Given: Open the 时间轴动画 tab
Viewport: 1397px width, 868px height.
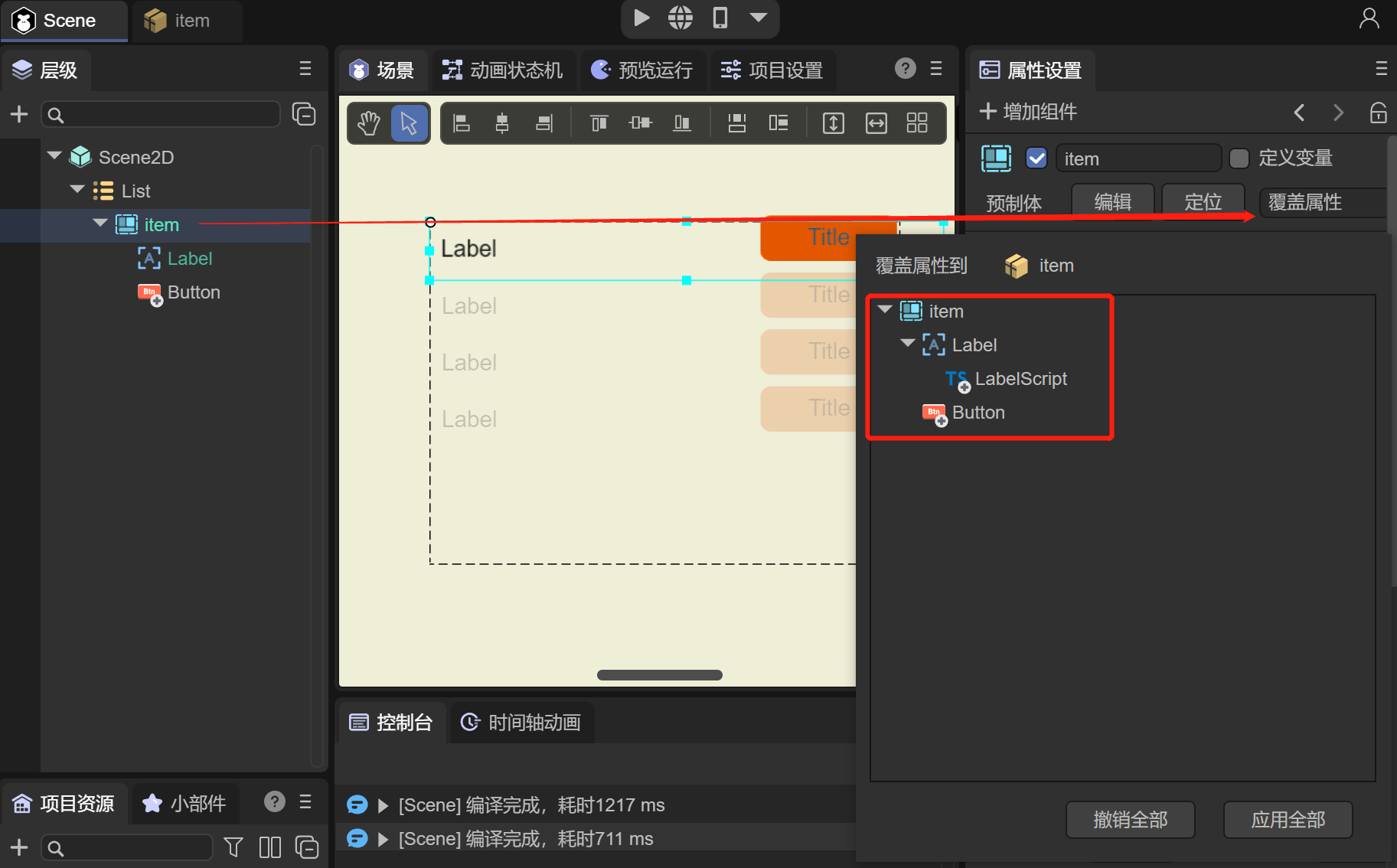Looking at the screenshot, I should (x=521, y=723).
